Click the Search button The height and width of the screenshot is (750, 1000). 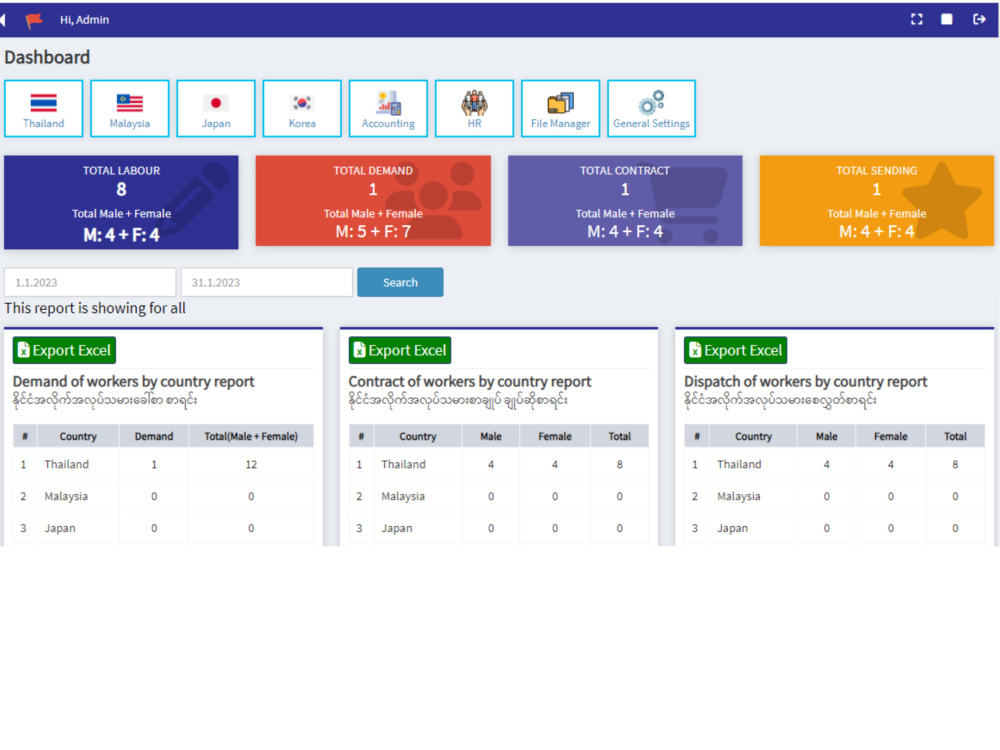pos(400,283)
